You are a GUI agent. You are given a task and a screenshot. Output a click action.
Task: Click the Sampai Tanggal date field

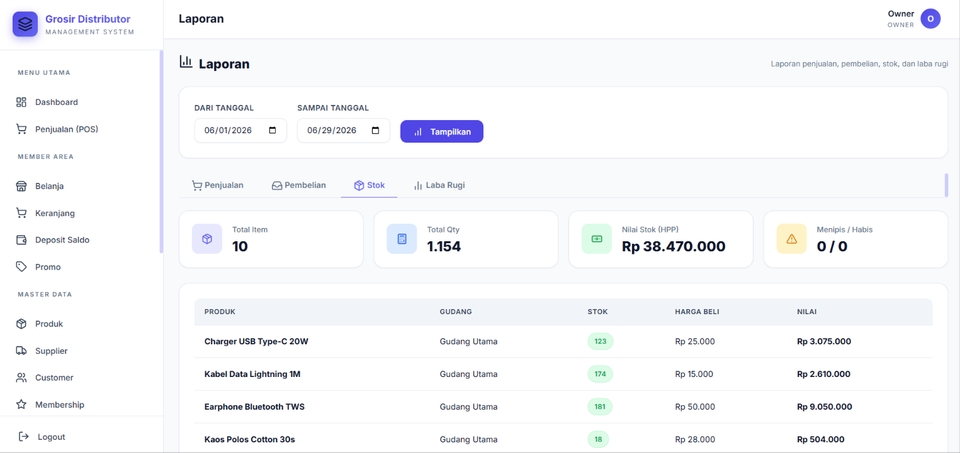click(343, 130)
